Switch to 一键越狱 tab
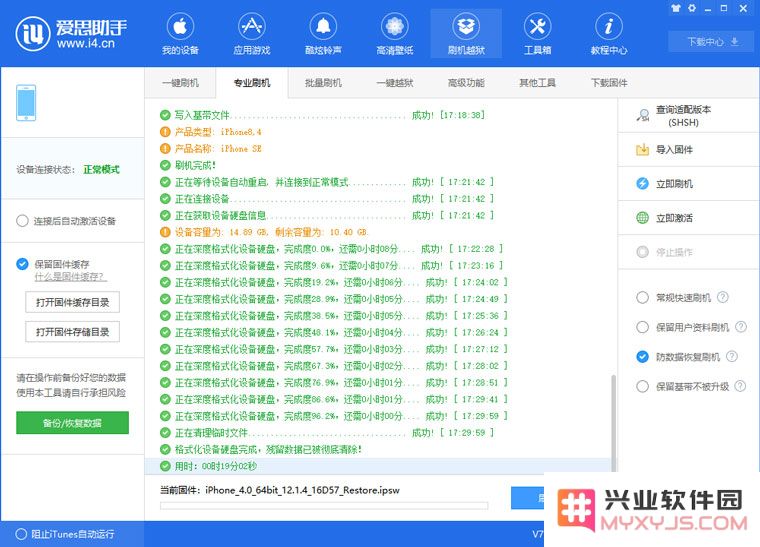Image resolution: width=760 pixels, height=547 pixels. click(395, 83)
